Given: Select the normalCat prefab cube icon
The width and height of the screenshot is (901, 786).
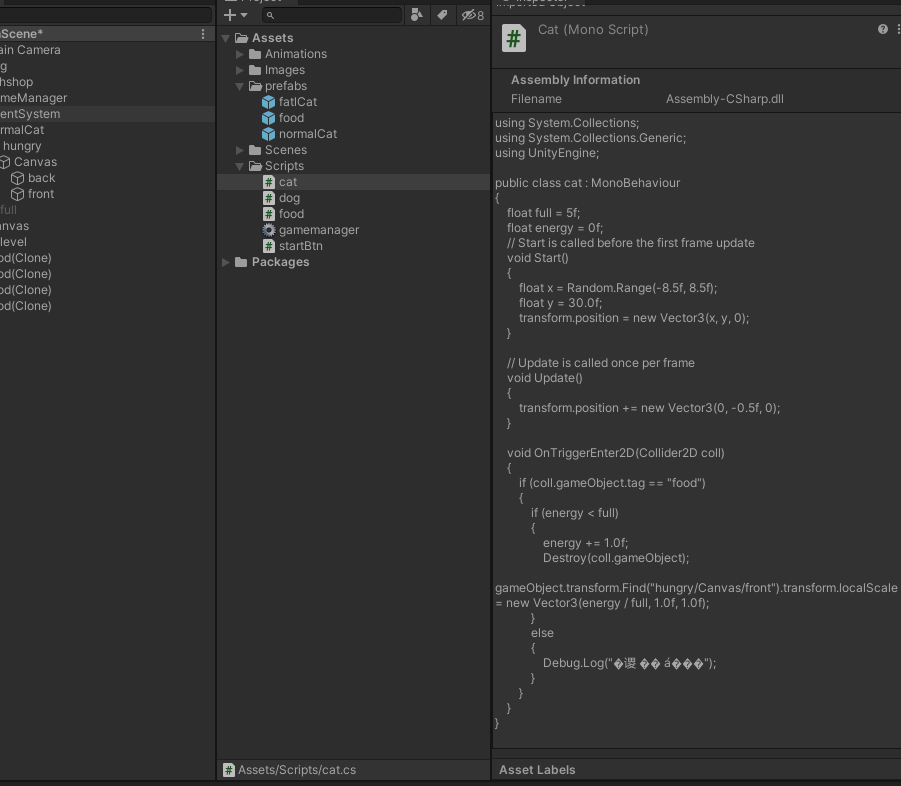Looking at the screenshot, I should [268, 134].
